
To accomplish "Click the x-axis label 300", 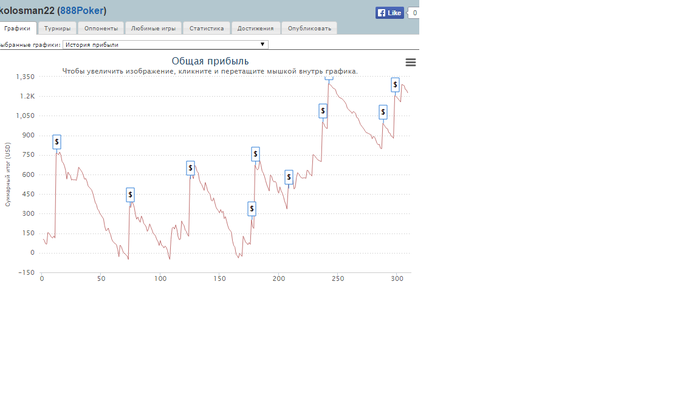I will coord(397,278).
